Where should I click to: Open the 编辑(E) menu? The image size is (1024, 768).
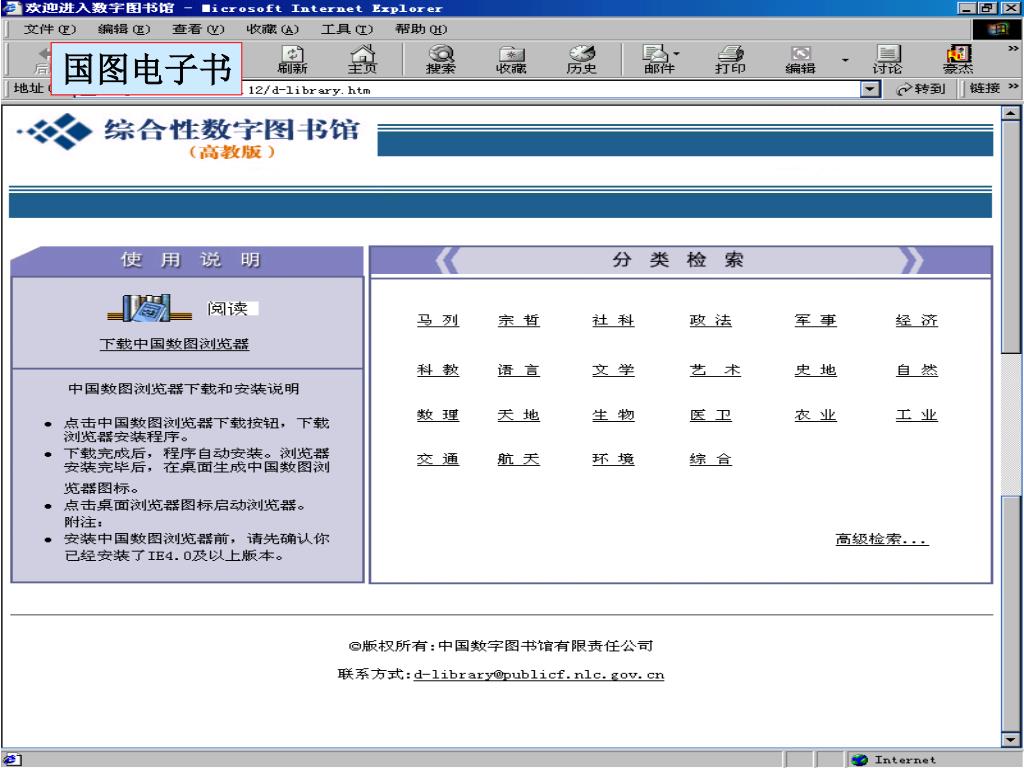(124, 29)
